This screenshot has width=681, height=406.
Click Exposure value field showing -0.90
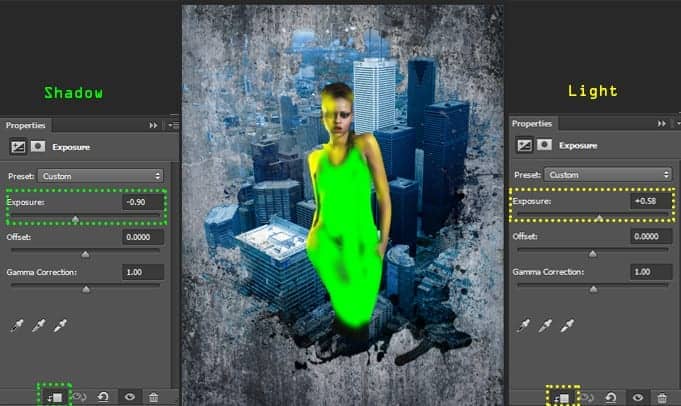click(143, 202)
